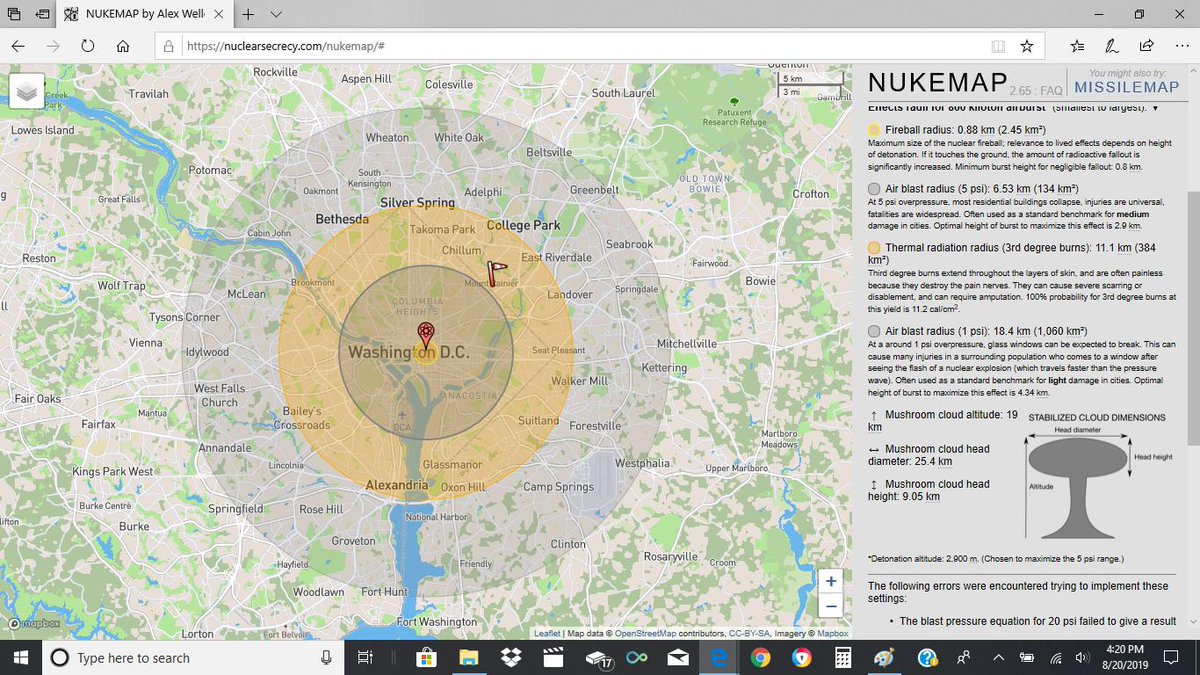
Task: Open the Leaflet attribution link
Action: 546,633
